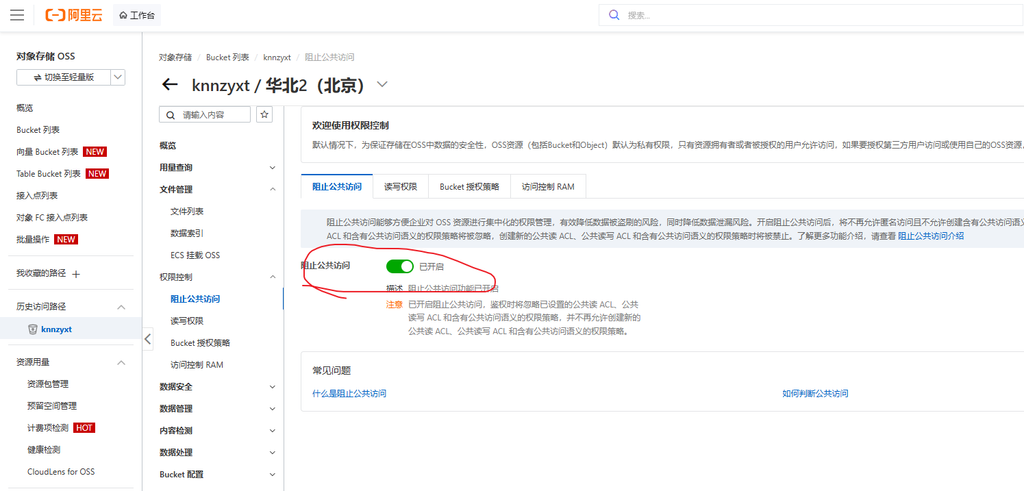Click bucket icon beside knnzyxt
Viewport: 1024px width, 491px height.
(x=33, y=329)
